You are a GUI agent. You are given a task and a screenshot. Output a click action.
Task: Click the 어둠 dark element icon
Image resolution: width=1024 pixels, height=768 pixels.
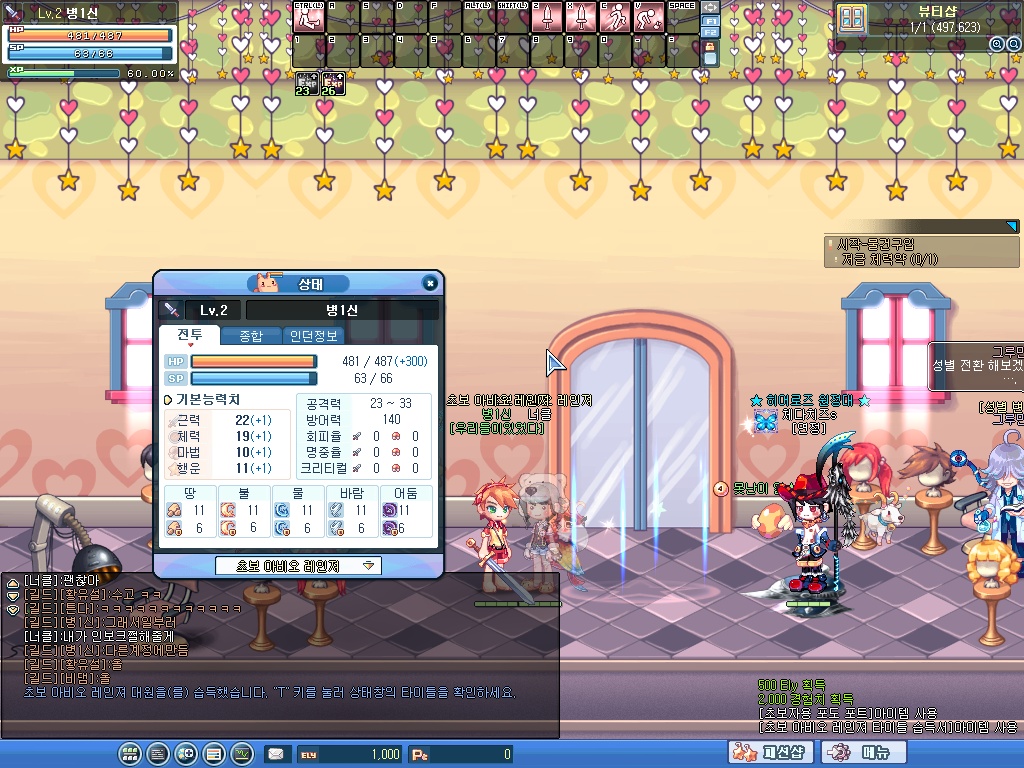click(x=390, y=510)
